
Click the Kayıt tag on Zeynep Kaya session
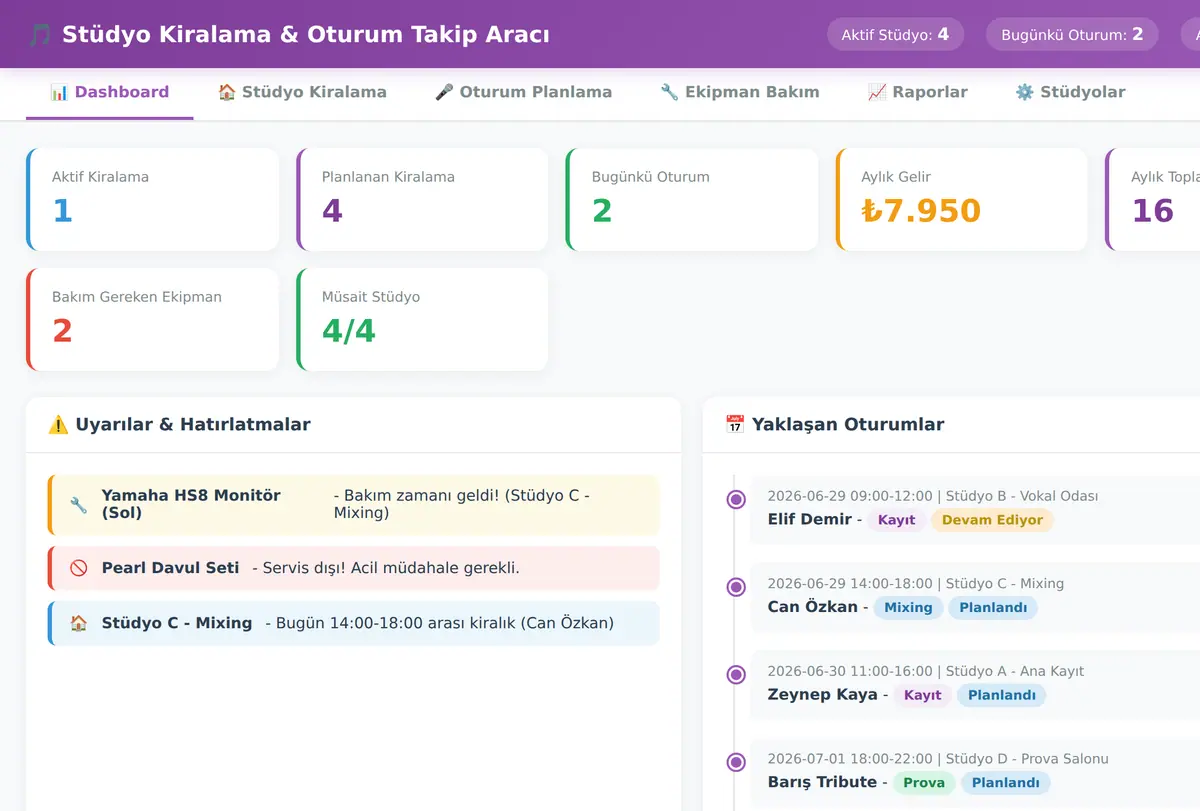click(x=922, y=695)
